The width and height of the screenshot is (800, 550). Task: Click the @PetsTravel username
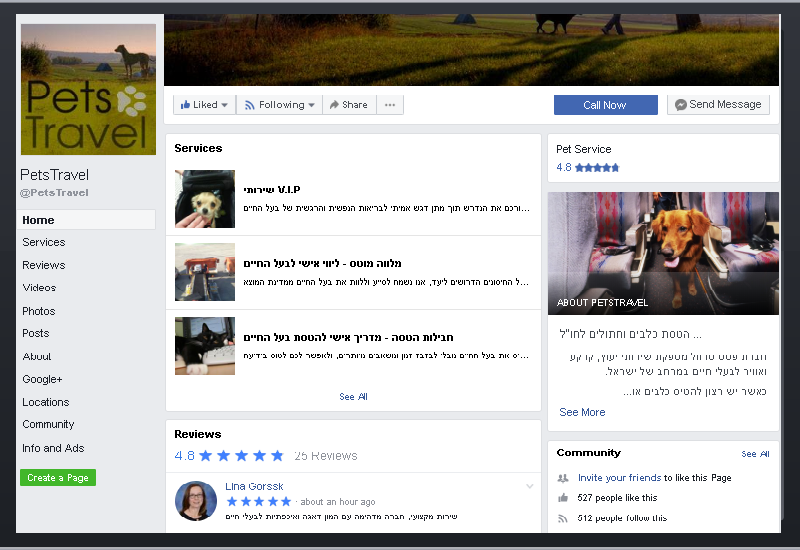pos(54,192)
